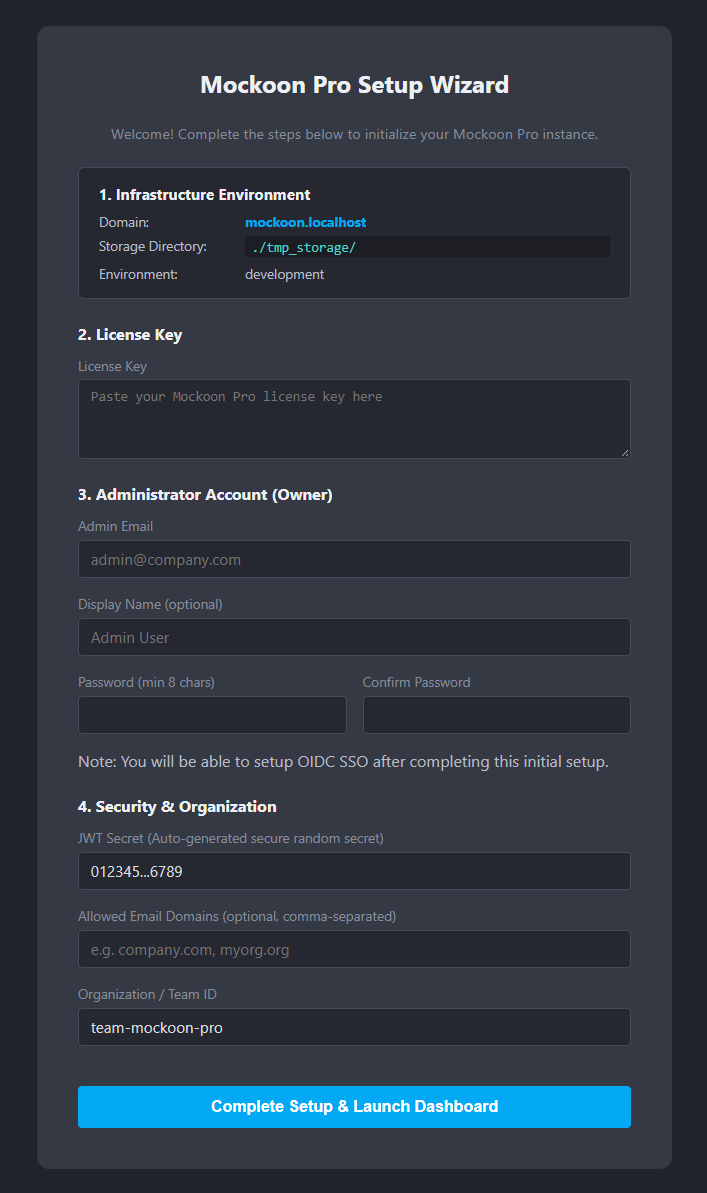
Task: Click the 2. License Key heading
Action: click(x=130, y=335)
